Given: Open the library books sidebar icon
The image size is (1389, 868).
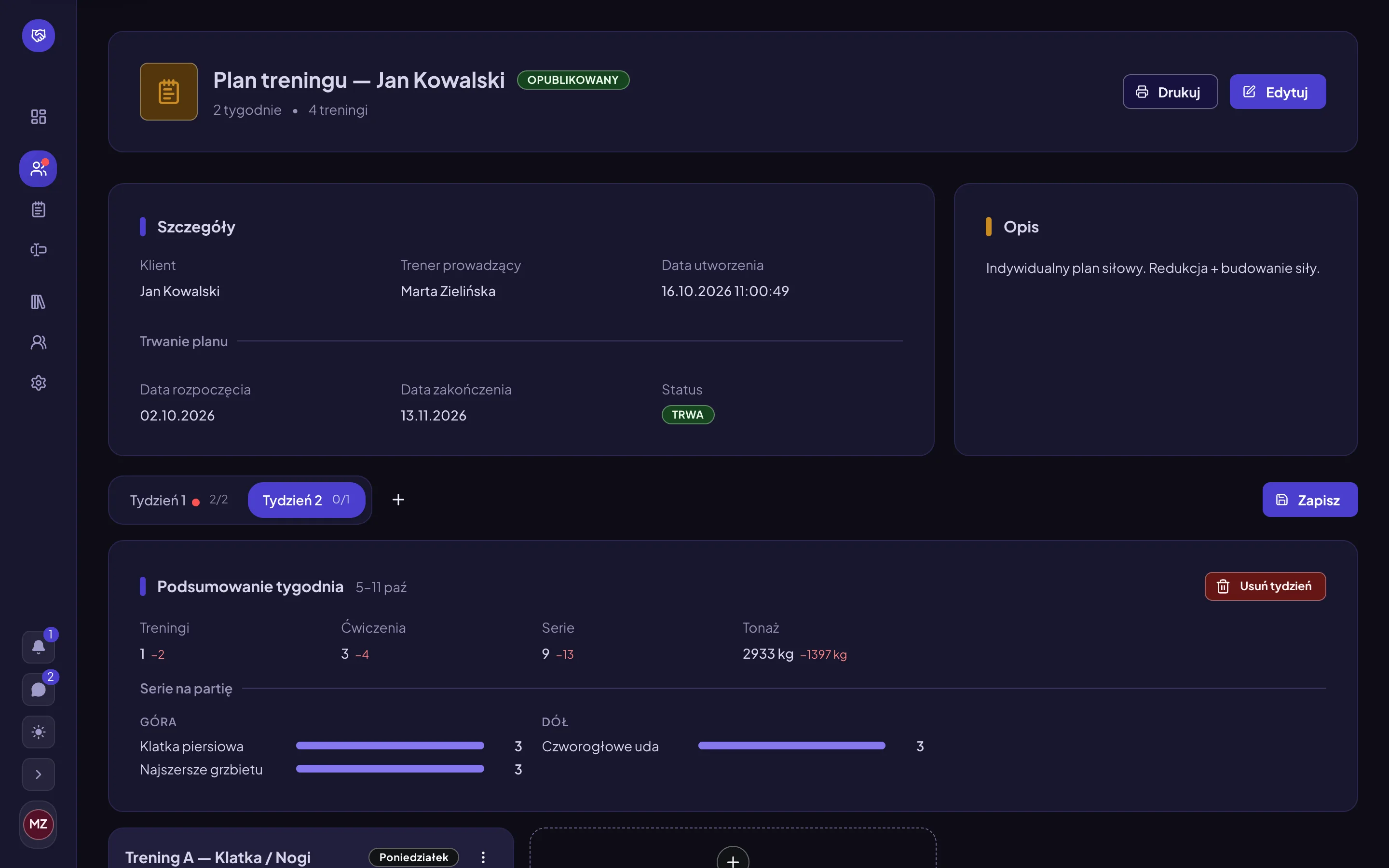Looking at the screenshot, I should pyautogui.click(x=39, y=302).
